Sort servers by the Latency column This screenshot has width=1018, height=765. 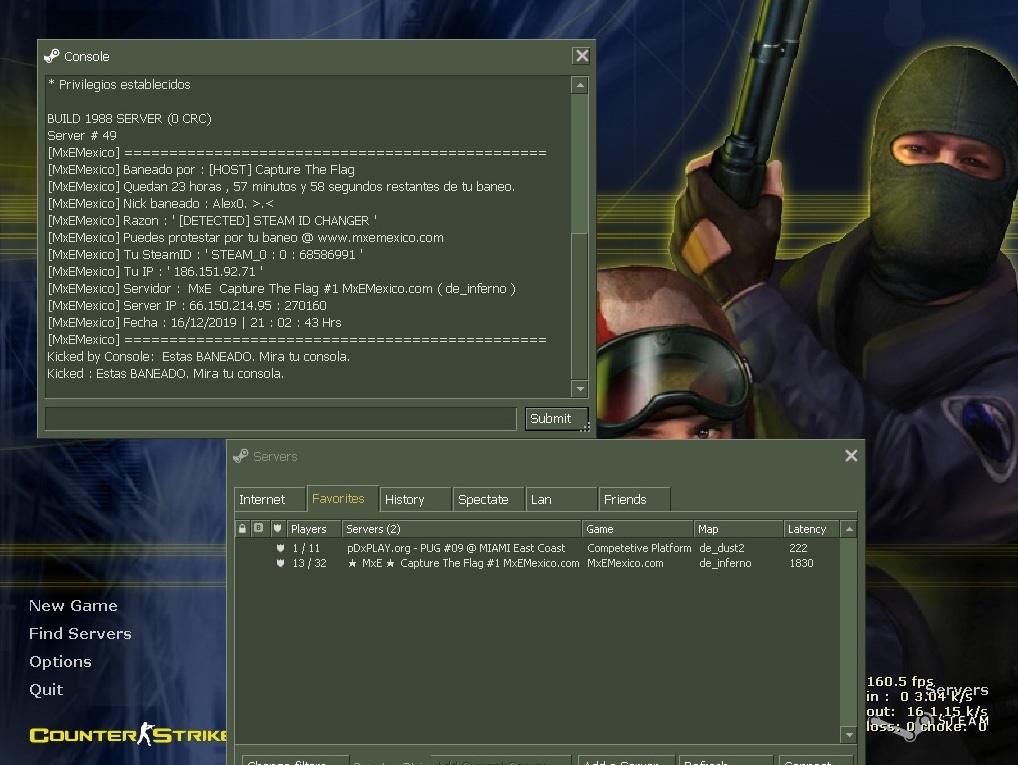[x=812, y=529]
